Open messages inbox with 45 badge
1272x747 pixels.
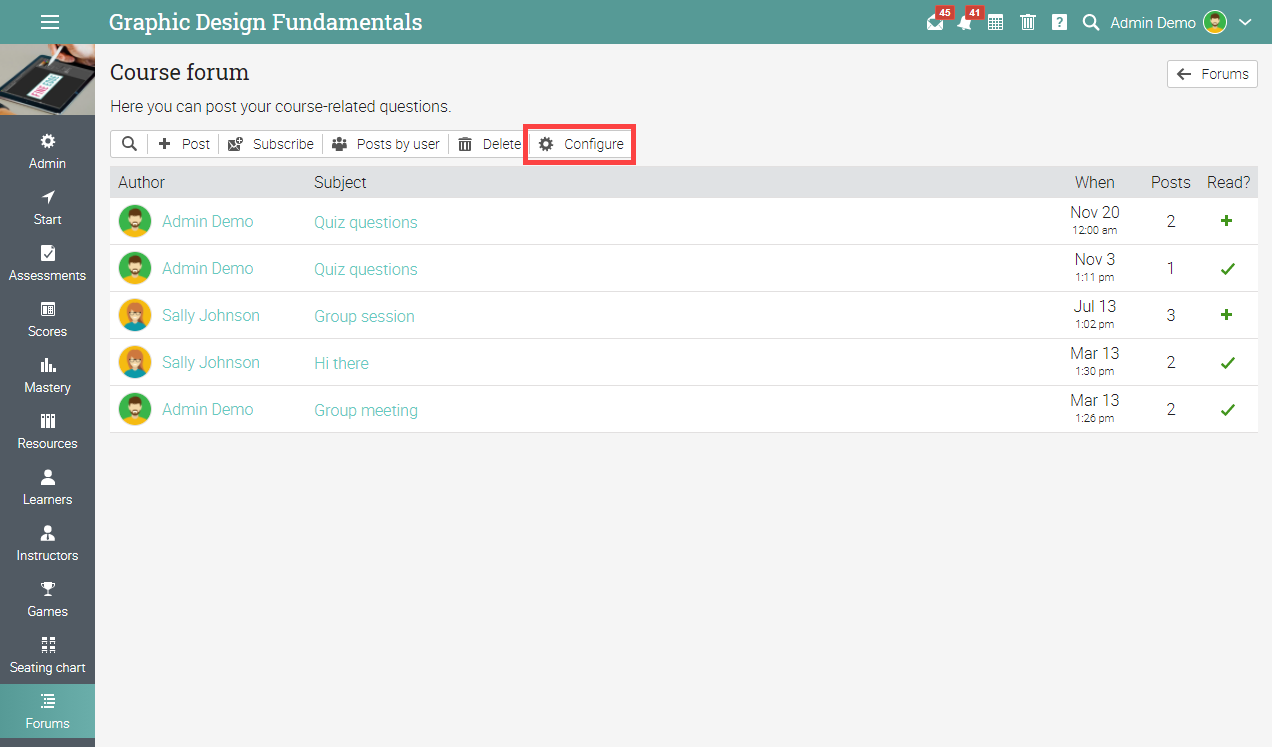[x=937, y=21]
